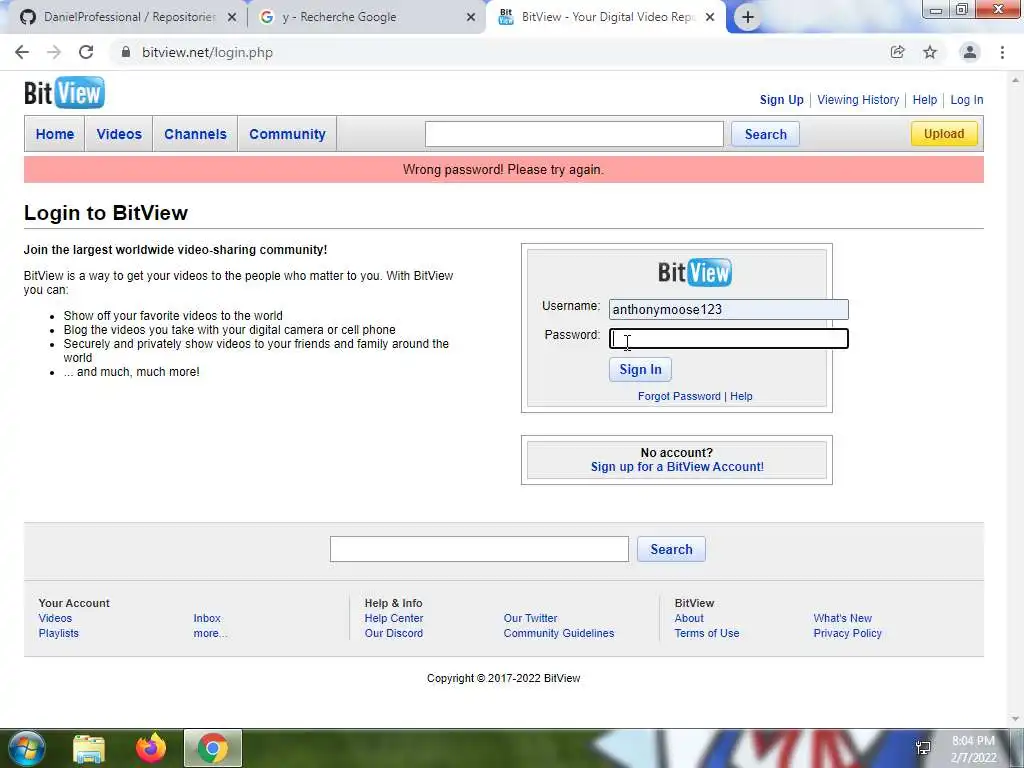Click the lock icon in the address bar
This screenshot has width=1024, height=768.
125,52
